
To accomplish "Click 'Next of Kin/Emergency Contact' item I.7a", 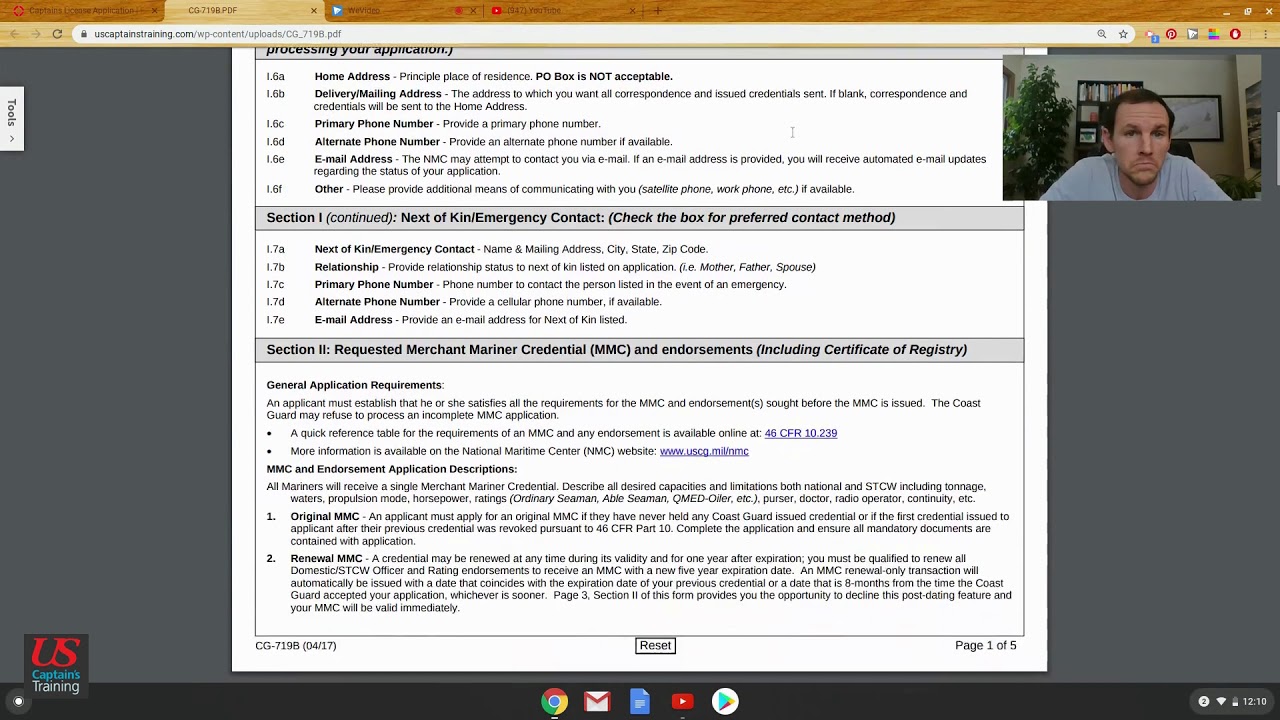I will (x=394, y=249).
